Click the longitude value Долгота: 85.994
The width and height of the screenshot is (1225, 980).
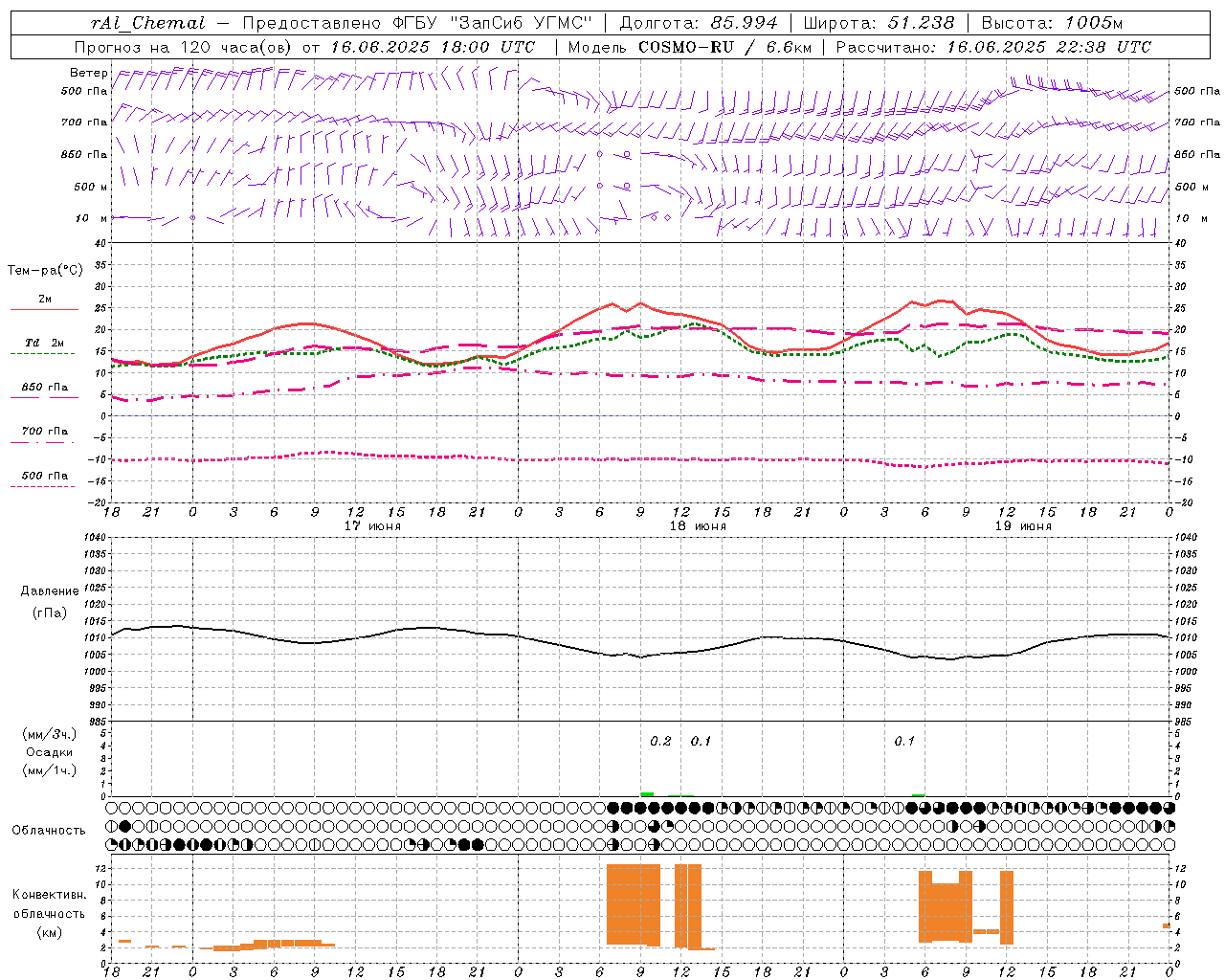699,23
